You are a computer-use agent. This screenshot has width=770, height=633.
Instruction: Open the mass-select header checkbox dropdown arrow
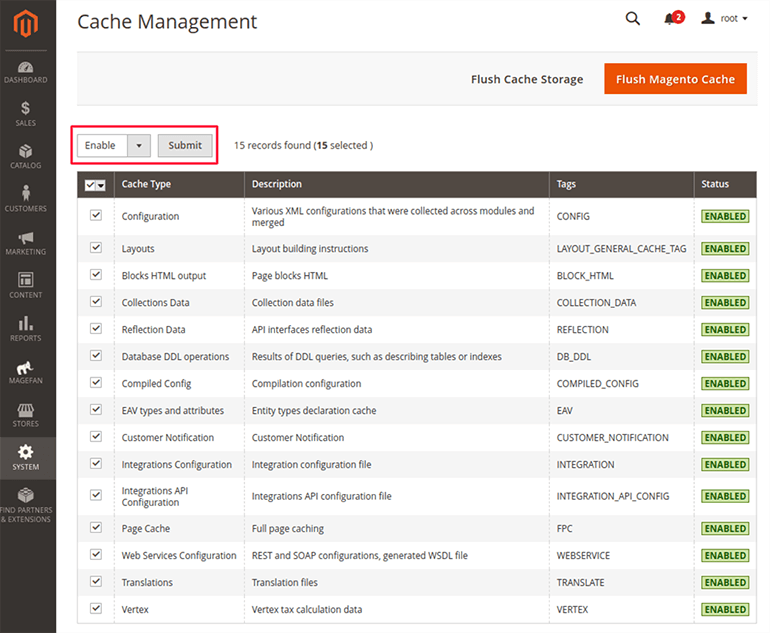tap(101, 185)
